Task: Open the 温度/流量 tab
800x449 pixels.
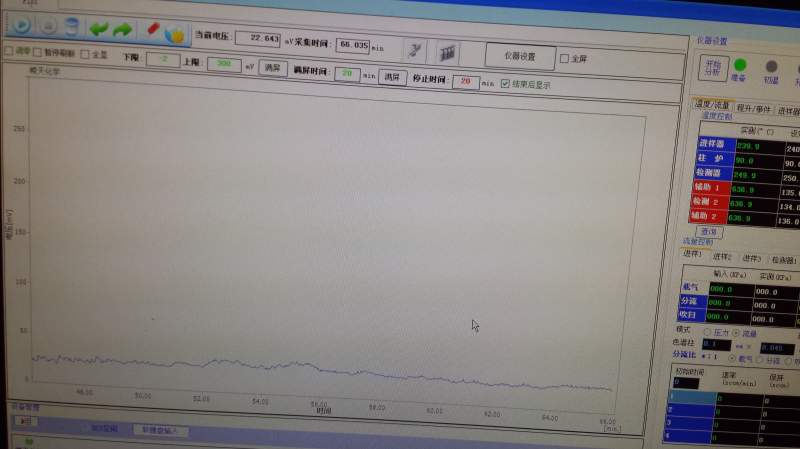Action: click(712, 105)
